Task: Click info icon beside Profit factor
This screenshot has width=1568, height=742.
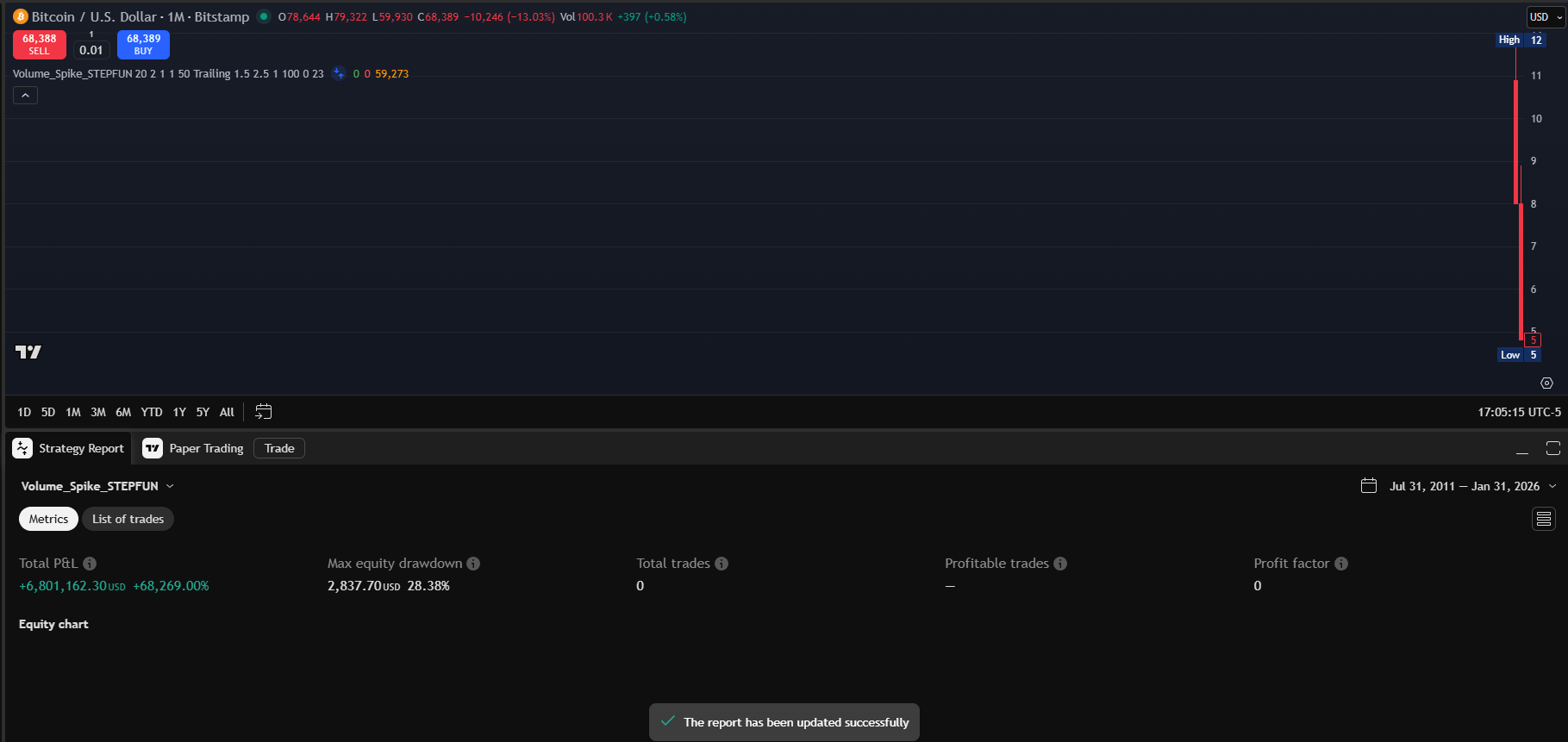Action: click(1341, 564)
